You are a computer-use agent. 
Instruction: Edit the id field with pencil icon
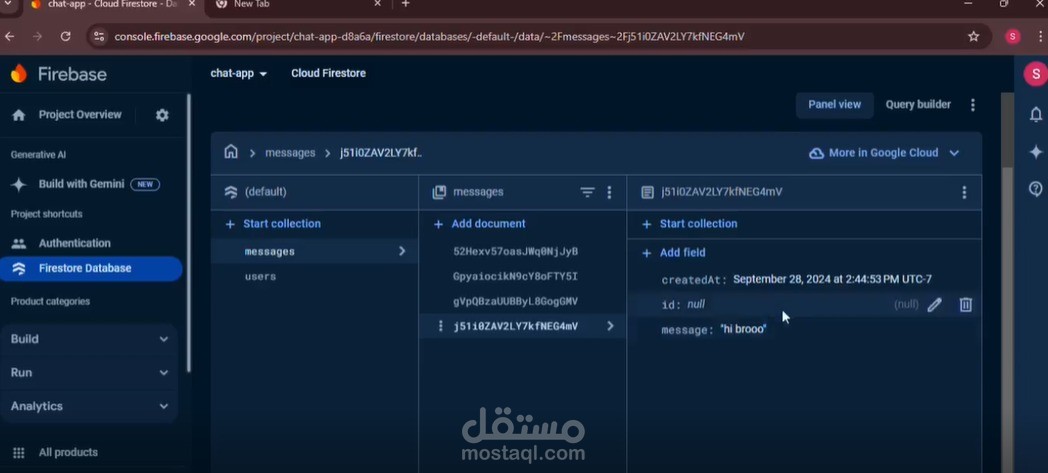pos(934,305)
